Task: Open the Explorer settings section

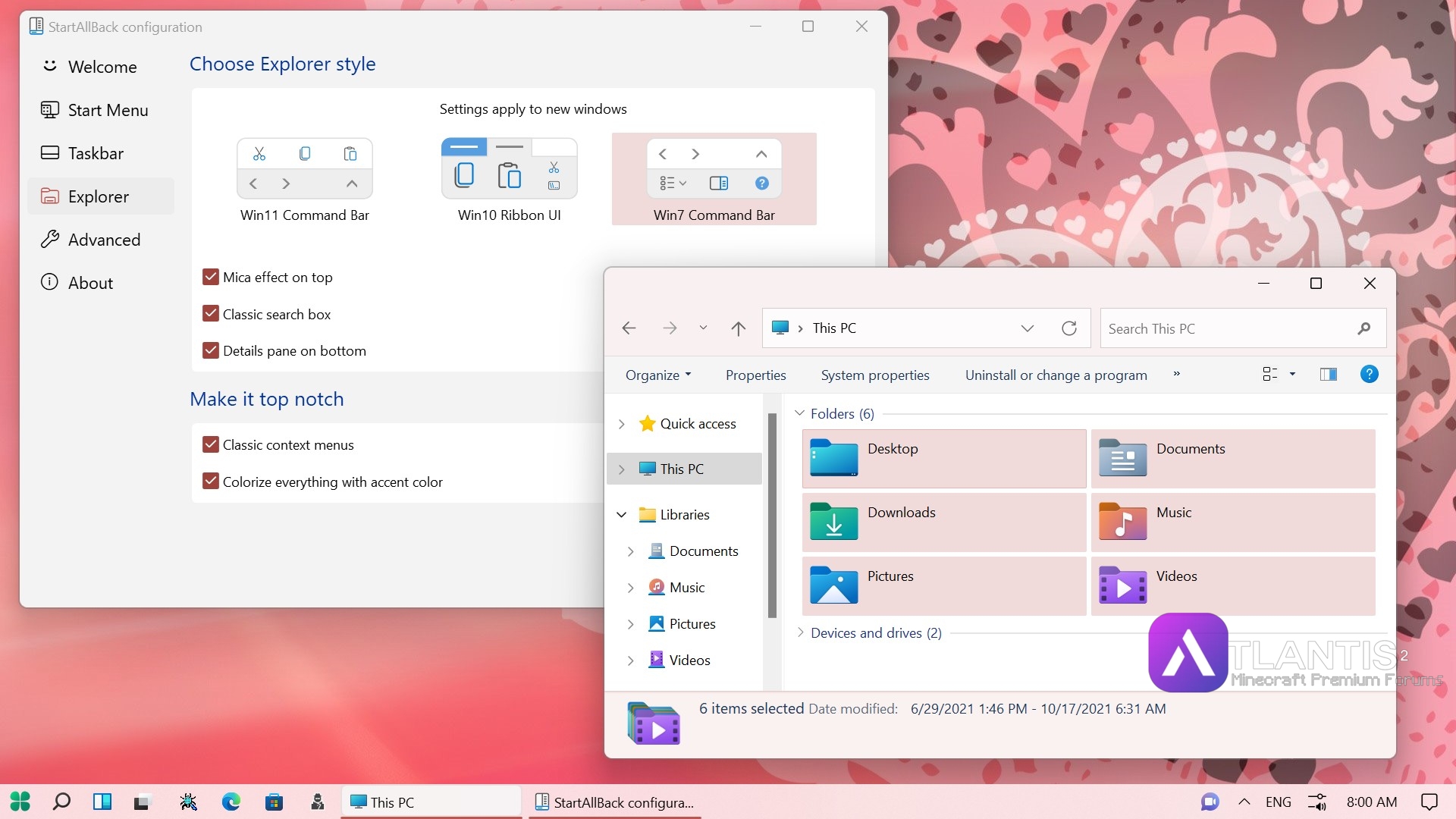Action: [101, 196]
